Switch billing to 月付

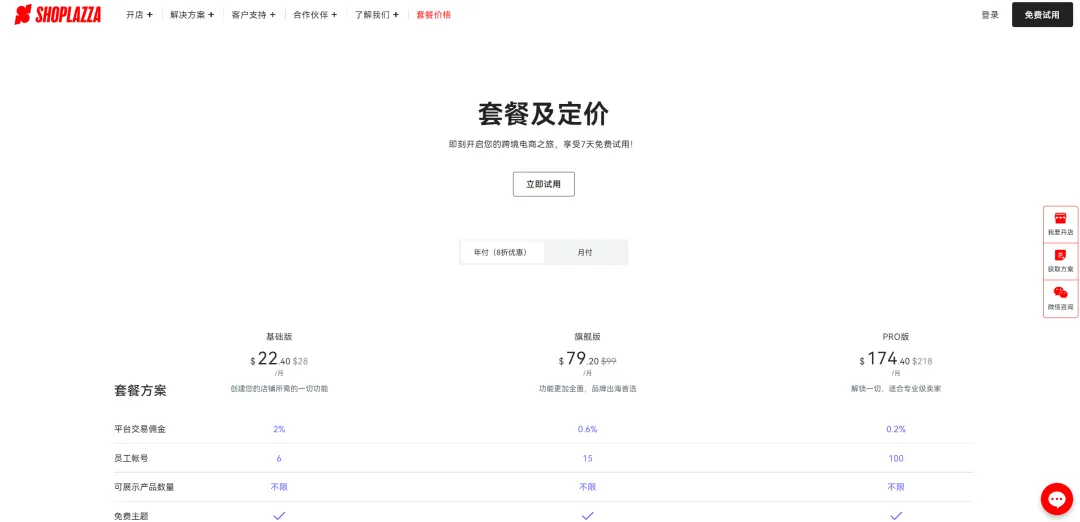[x=585, y=252]
